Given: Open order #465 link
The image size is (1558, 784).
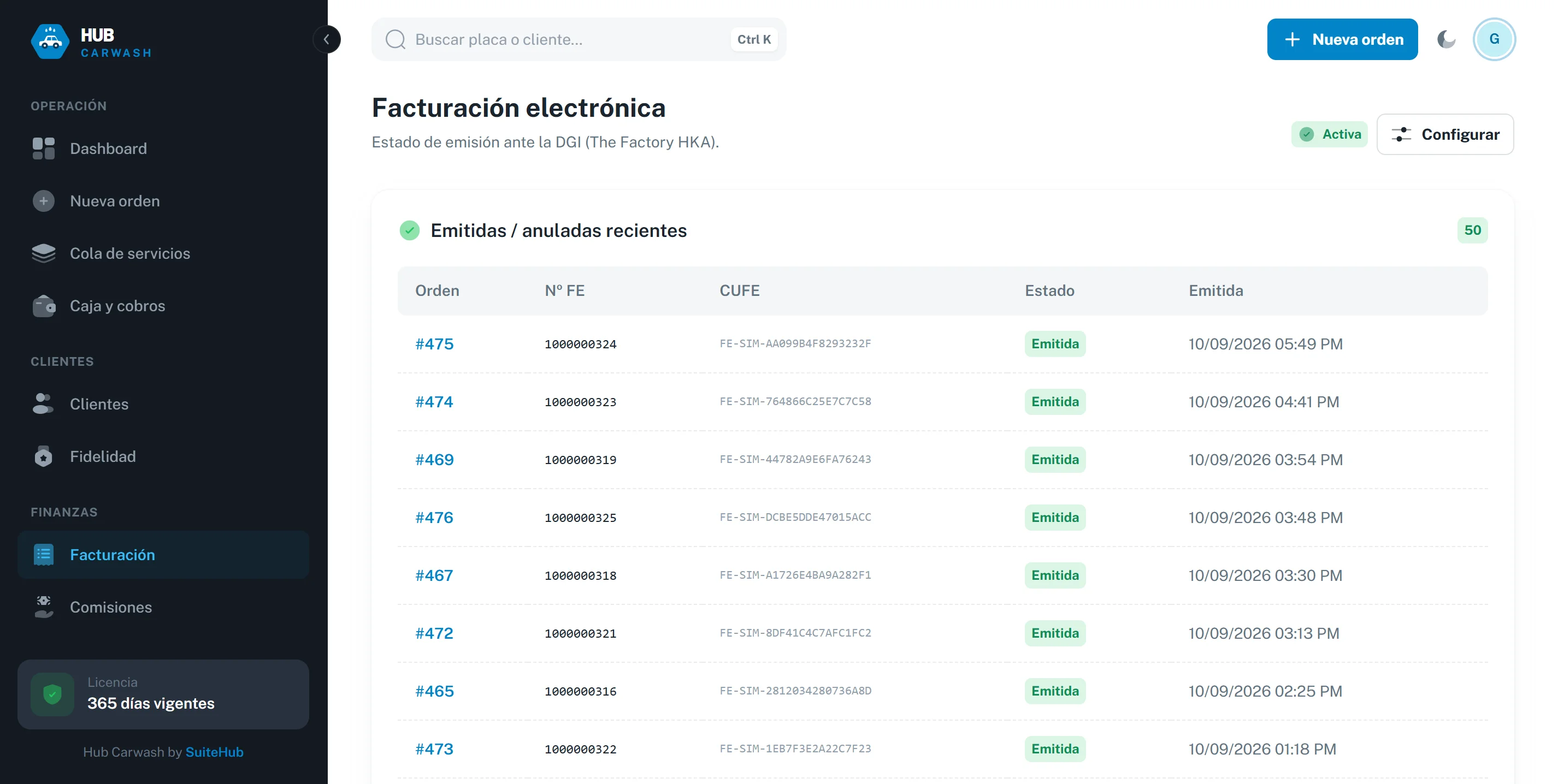Looking at the screenshot, I should (434, 692).
